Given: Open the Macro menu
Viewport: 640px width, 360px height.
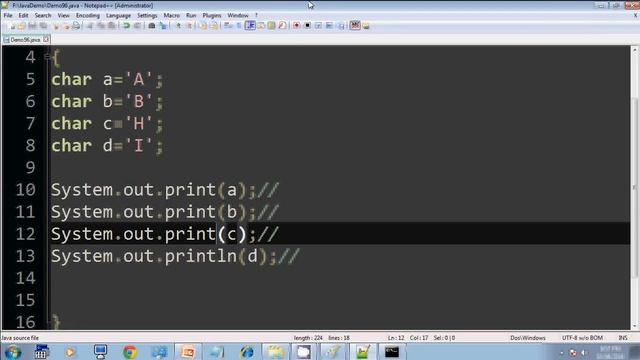Looking at the screenshot, I should [x=171, y=15].
